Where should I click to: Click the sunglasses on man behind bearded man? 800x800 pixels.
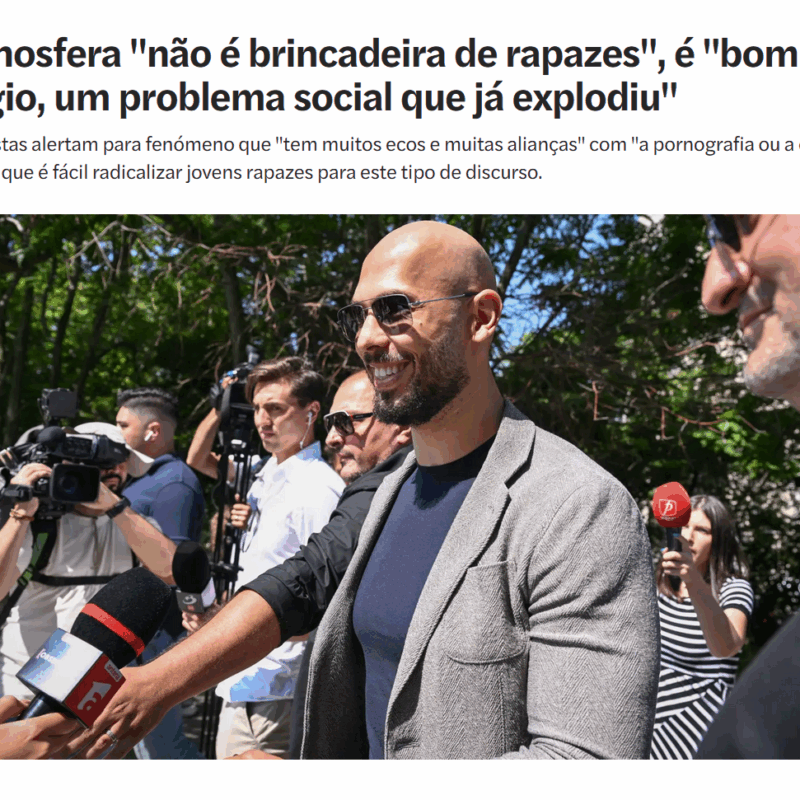[346, 421]
